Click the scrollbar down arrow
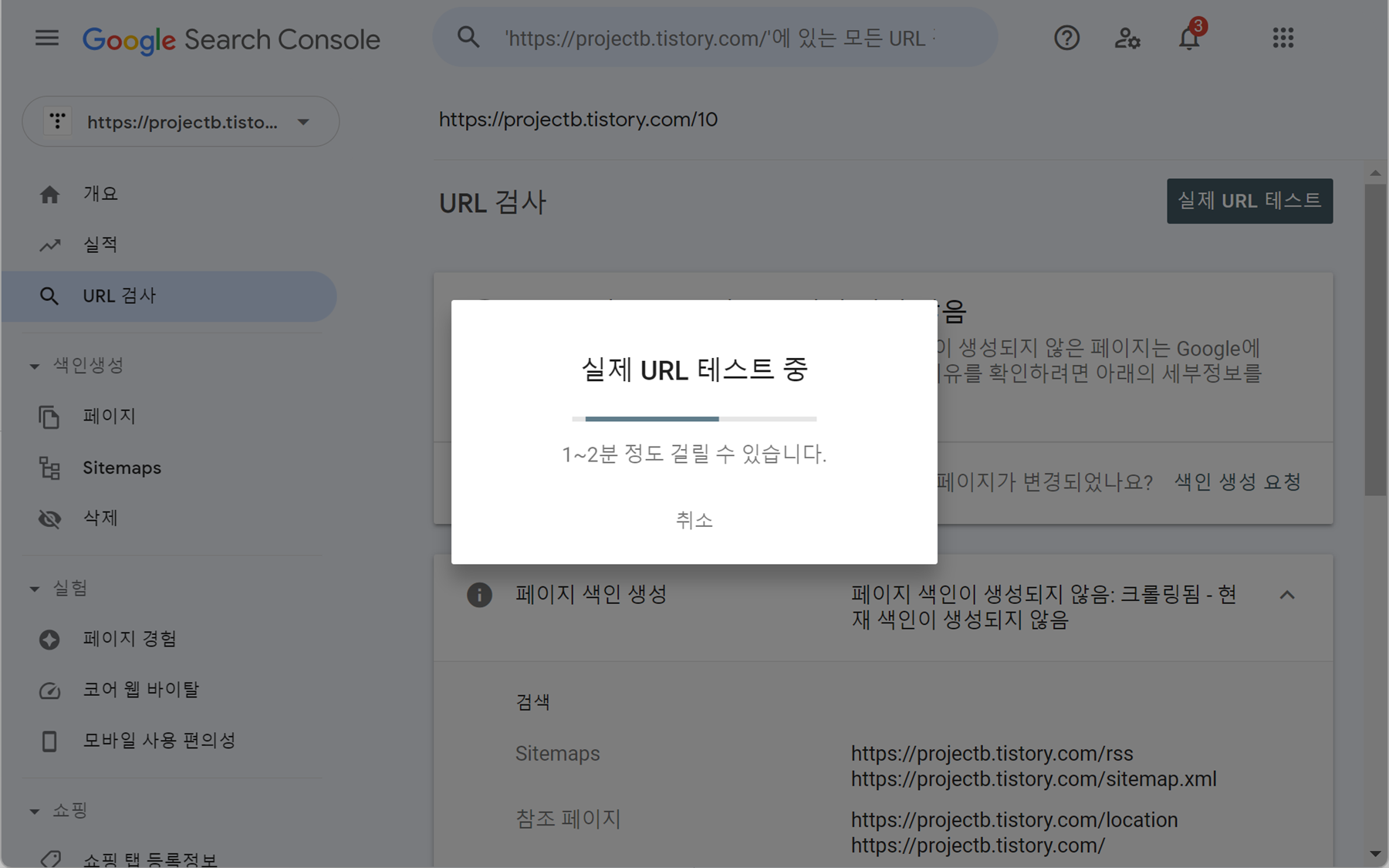 pyautogui.click(x=1375, y=854)
